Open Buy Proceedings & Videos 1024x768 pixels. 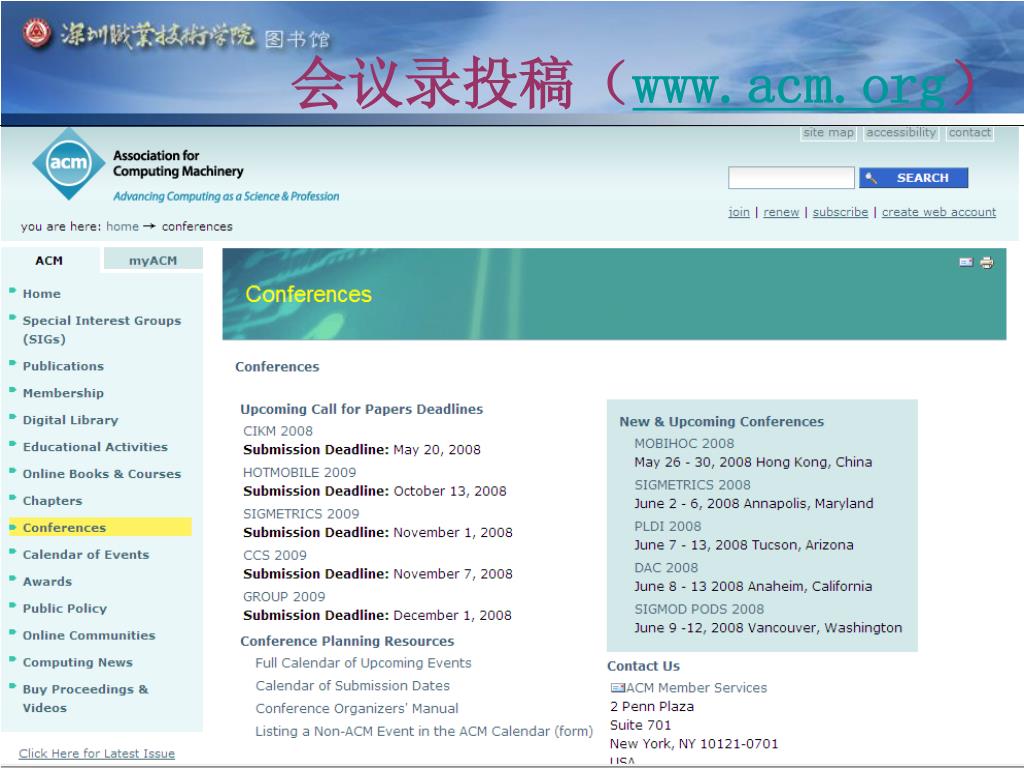coord(85,698)
